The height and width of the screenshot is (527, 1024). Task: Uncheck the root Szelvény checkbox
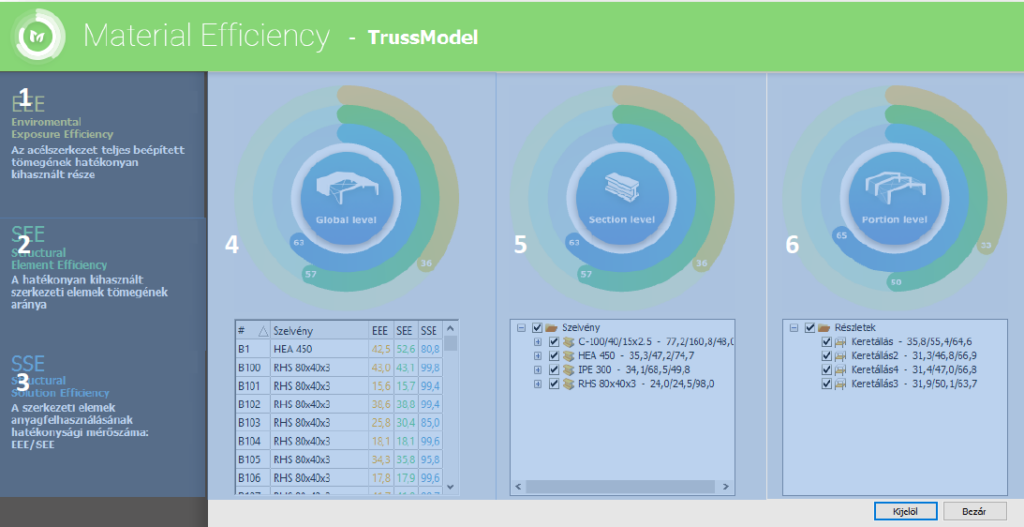coord(537,328)
